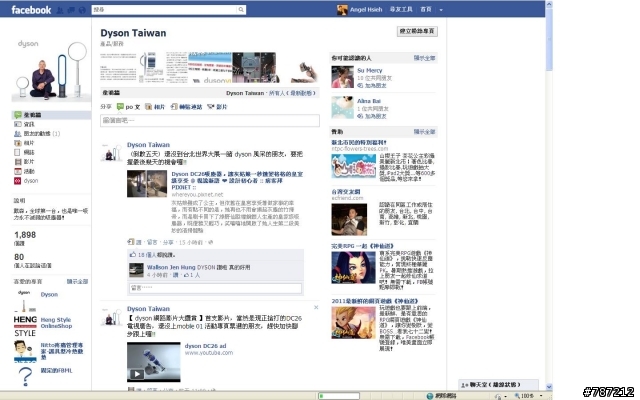Click the '15 小時前' timestamp on the first post

pos(191,242)
